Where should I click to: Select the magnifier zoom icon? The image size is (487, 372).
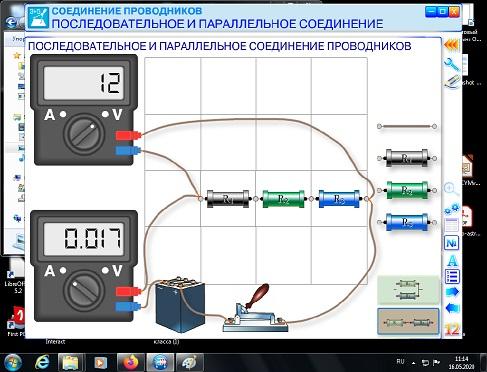coord(451,189)
